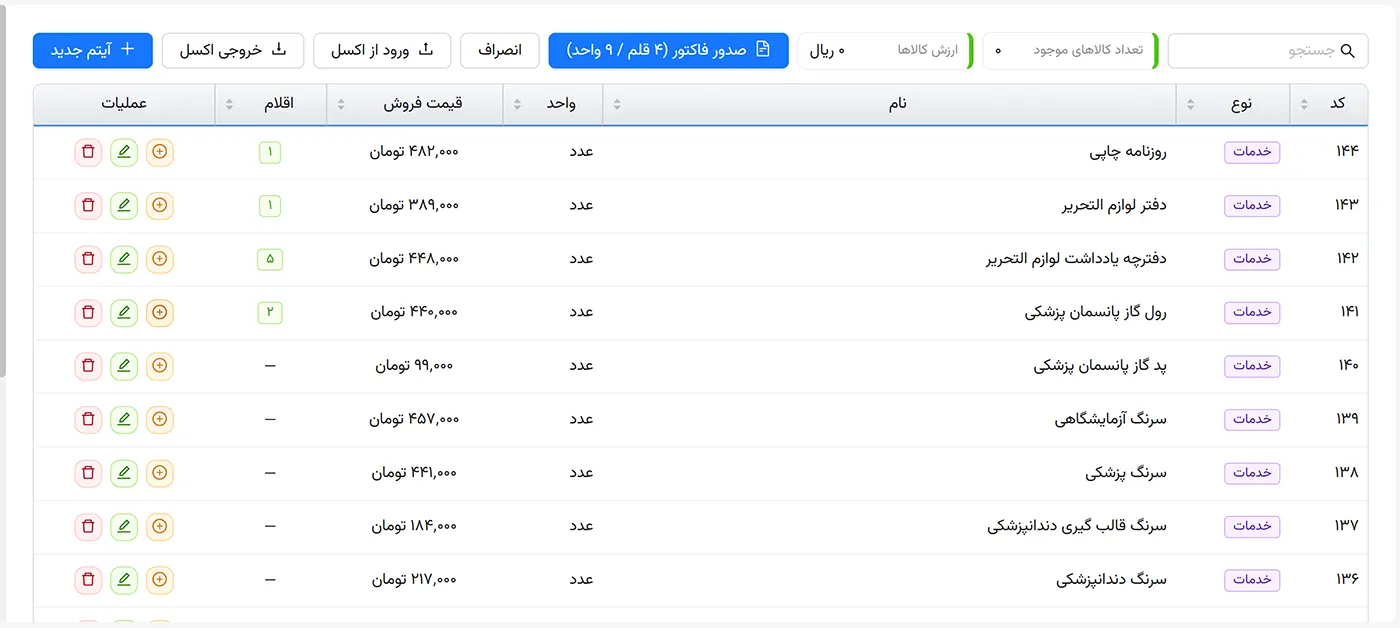The image size is (1400, 628).
Task: Select price ۱۸۴,۰۰۰ تومان cell
Action: click(x=414, y=526)
